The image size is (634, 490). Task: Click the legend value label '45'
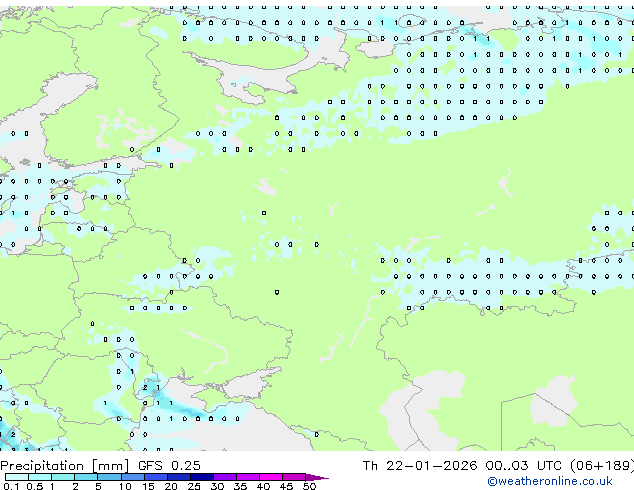coord(286,486)
